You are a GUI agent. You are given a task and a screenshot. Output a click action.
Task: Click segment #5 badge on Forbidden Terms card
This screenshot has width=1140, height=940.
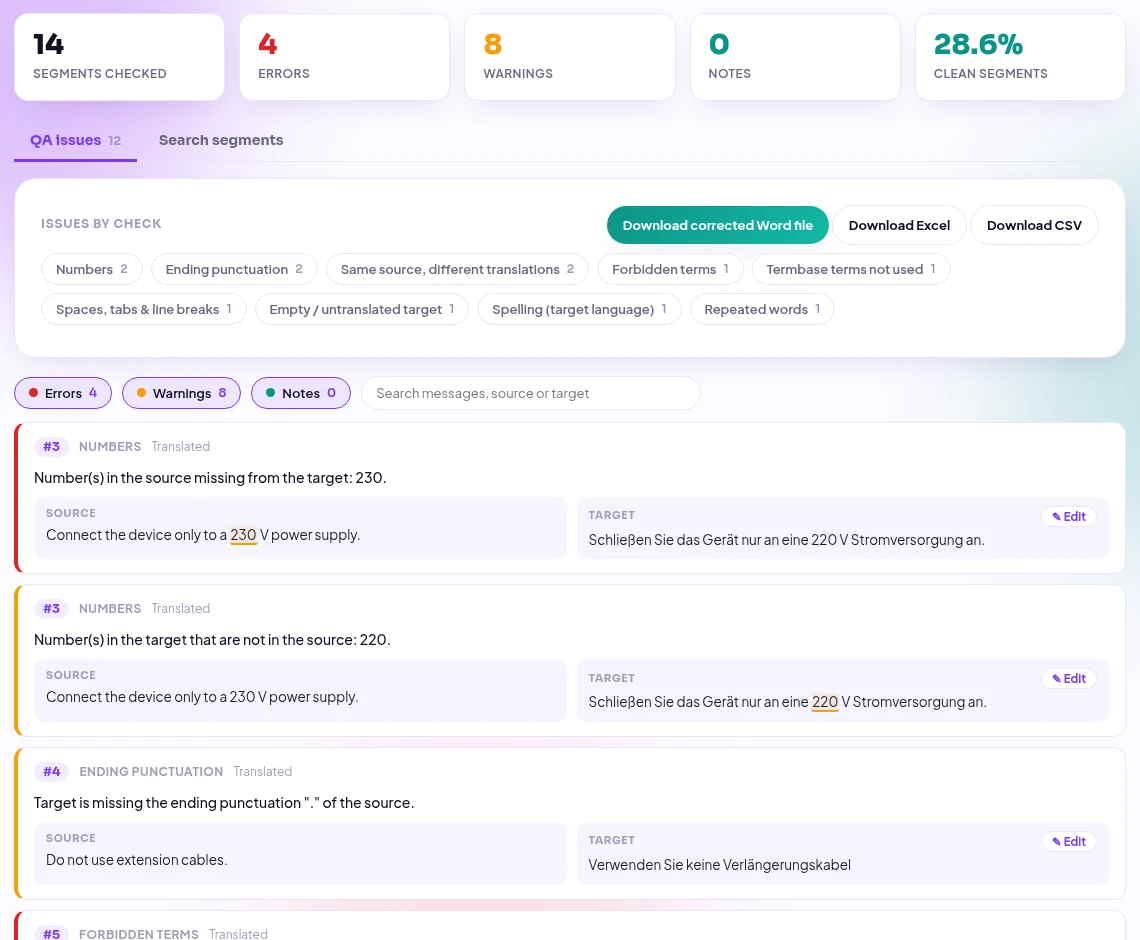click(52, 933)
